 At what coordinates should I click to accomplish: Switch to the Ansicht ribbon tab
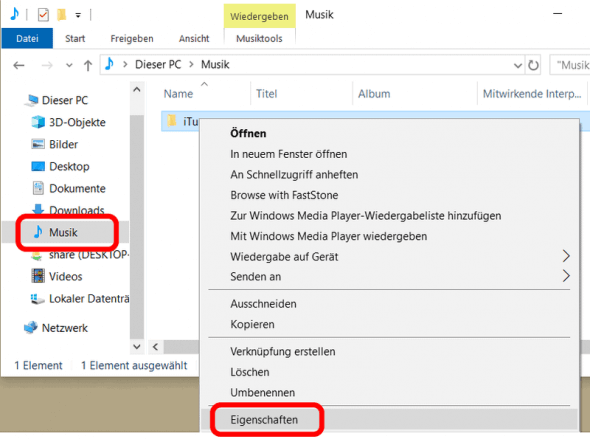pyautogui.click(x=194, y=38)
